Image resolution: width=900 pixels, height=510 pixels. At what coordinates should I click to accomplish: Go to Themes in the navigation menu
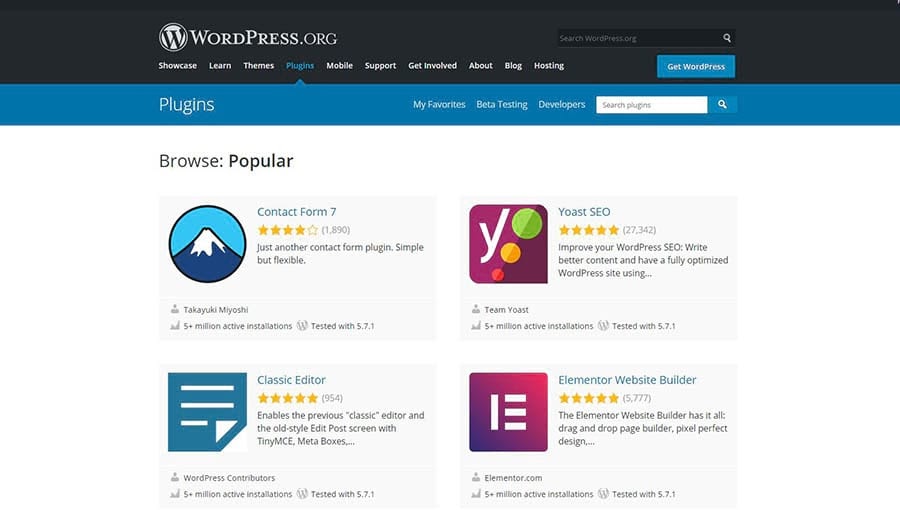258,66
